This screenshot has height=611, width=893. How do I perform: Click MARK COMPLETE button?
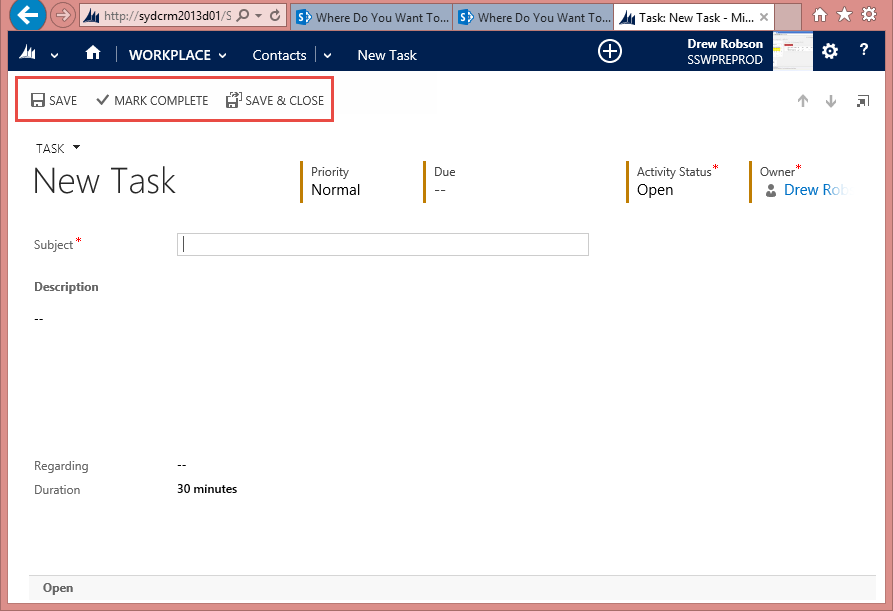[x=152, y=101]
